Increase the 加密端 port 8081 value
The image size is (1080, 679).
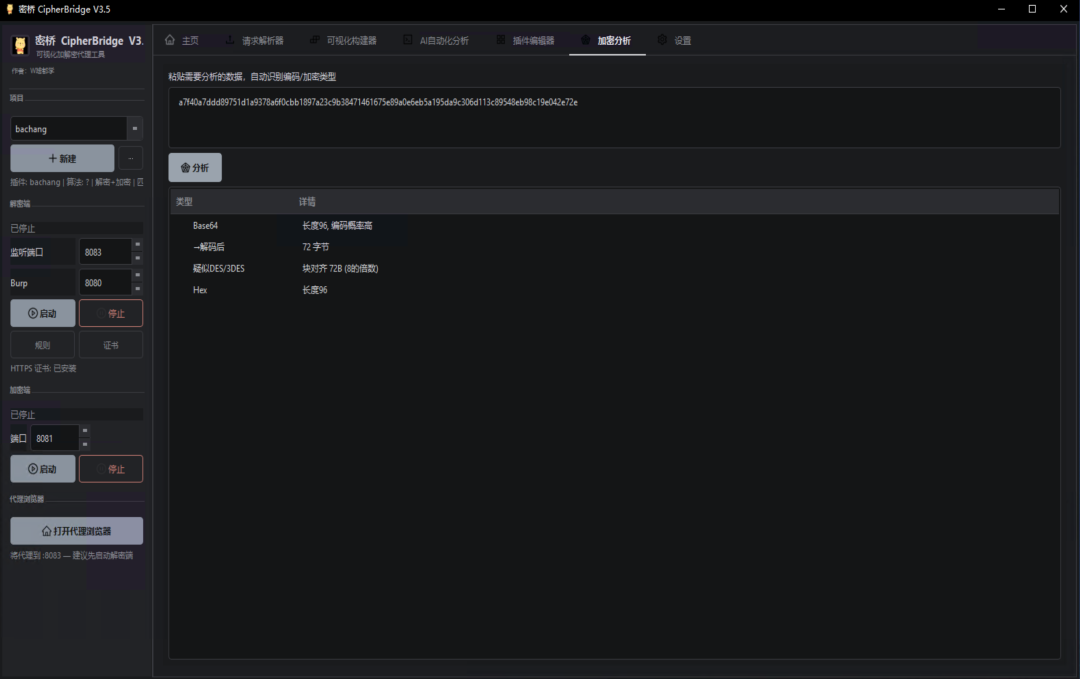point(85,431)
